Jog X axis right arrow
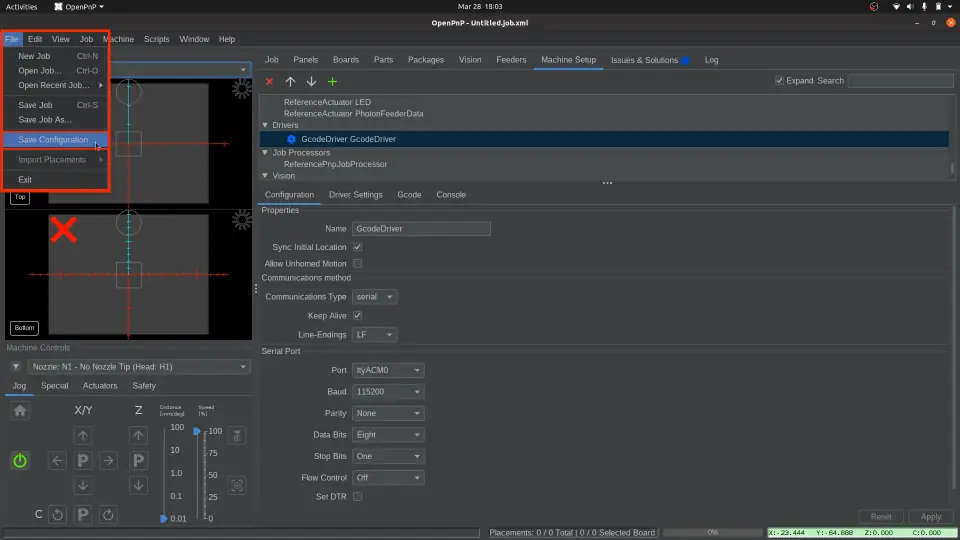The height and width of the screenshot is (540, 960). [x=108, y=460]
